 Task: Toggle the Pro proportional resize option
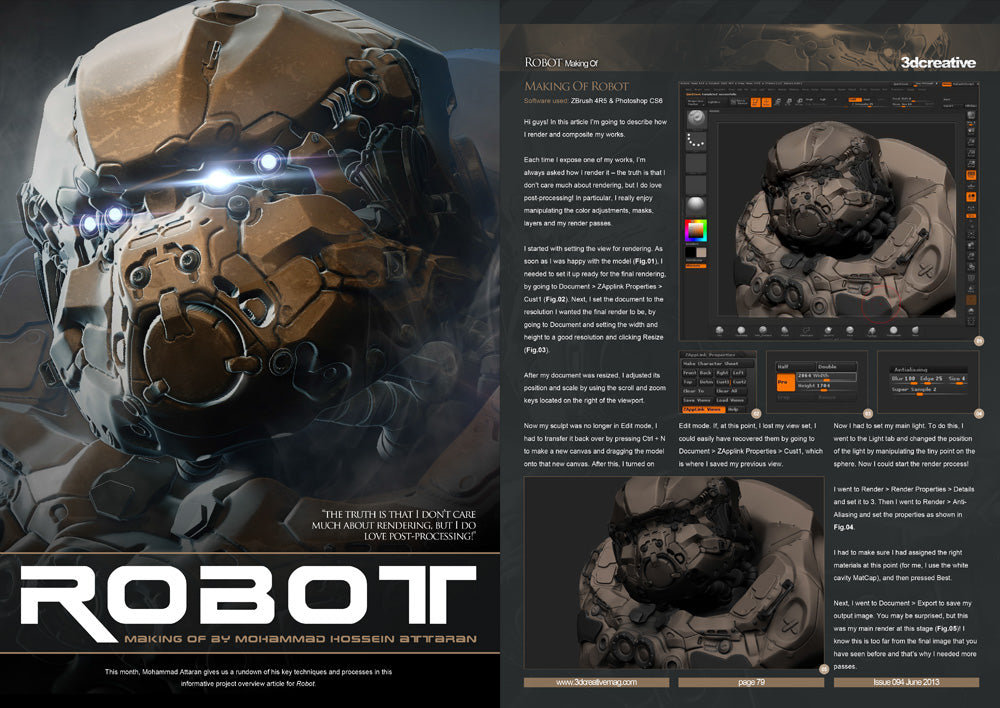pyautogui.click(x=786, y=383)
